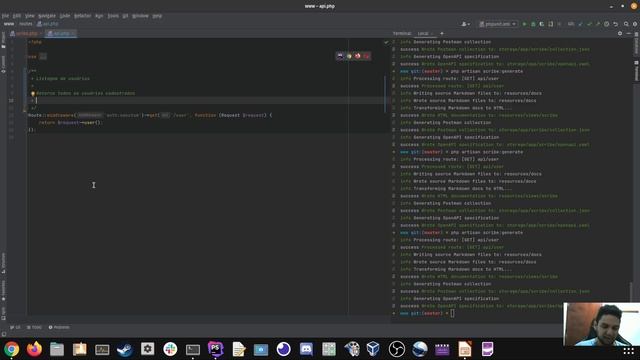Open the Window menu
Image resolution: width=640 pixels, height=360 pixels.
click(x=140, y=16)
